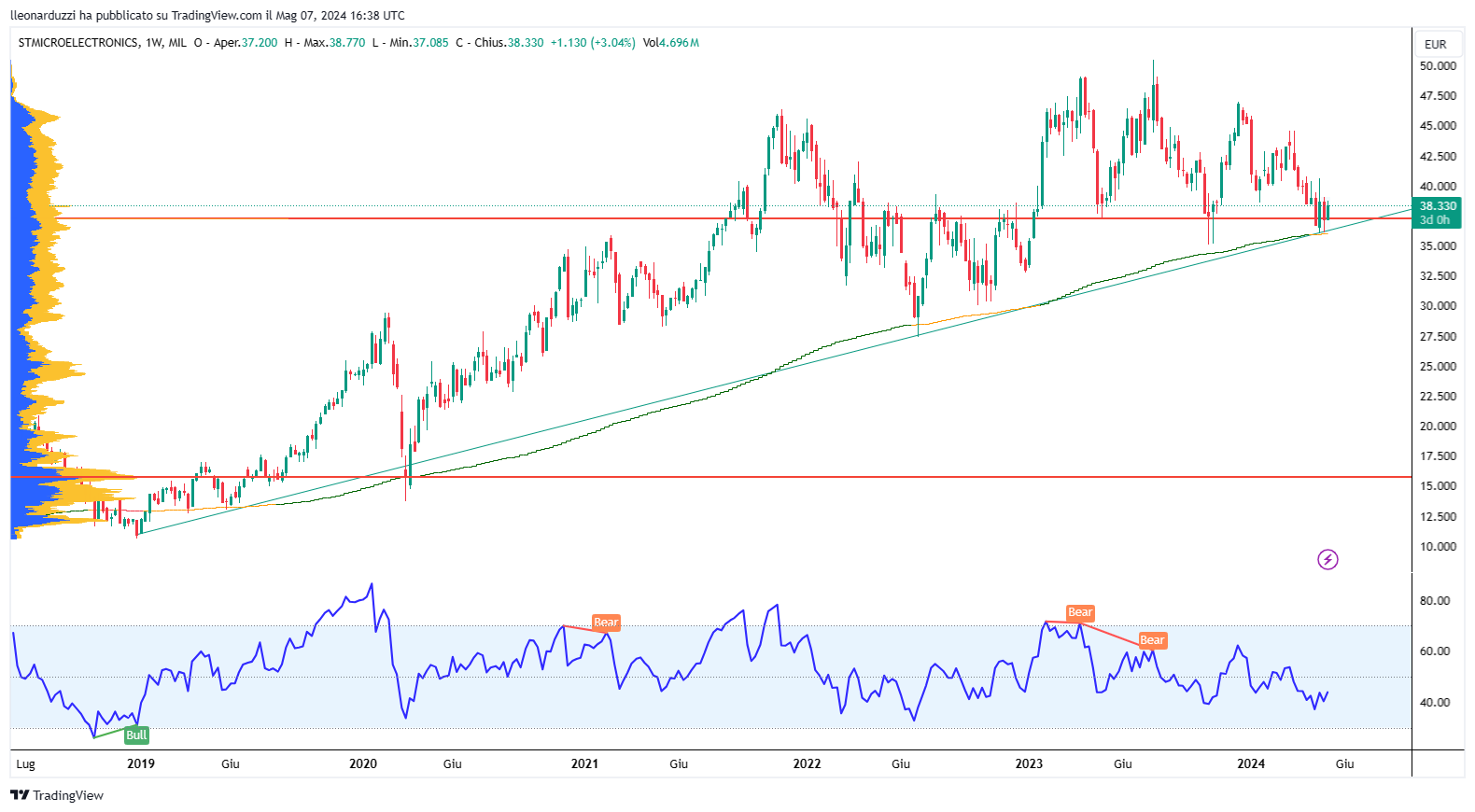Click the 40.00 RSI axis label

click(1435, 702)
